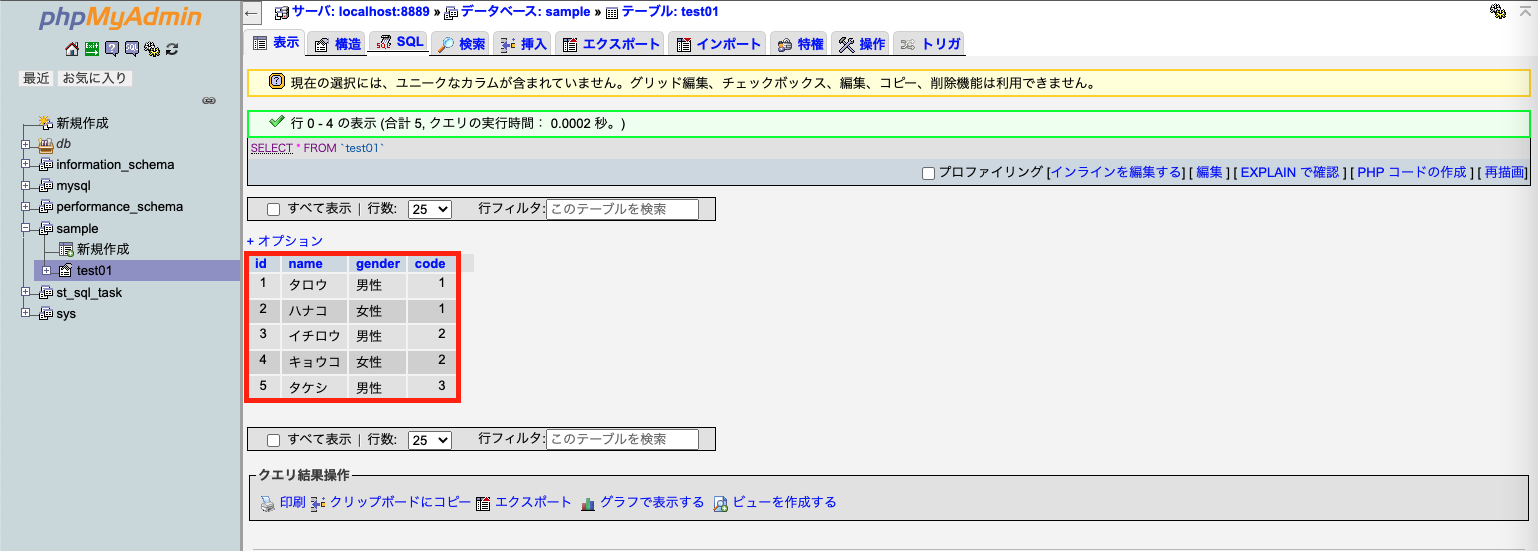Click the phpMyAdmin logo

120,19
